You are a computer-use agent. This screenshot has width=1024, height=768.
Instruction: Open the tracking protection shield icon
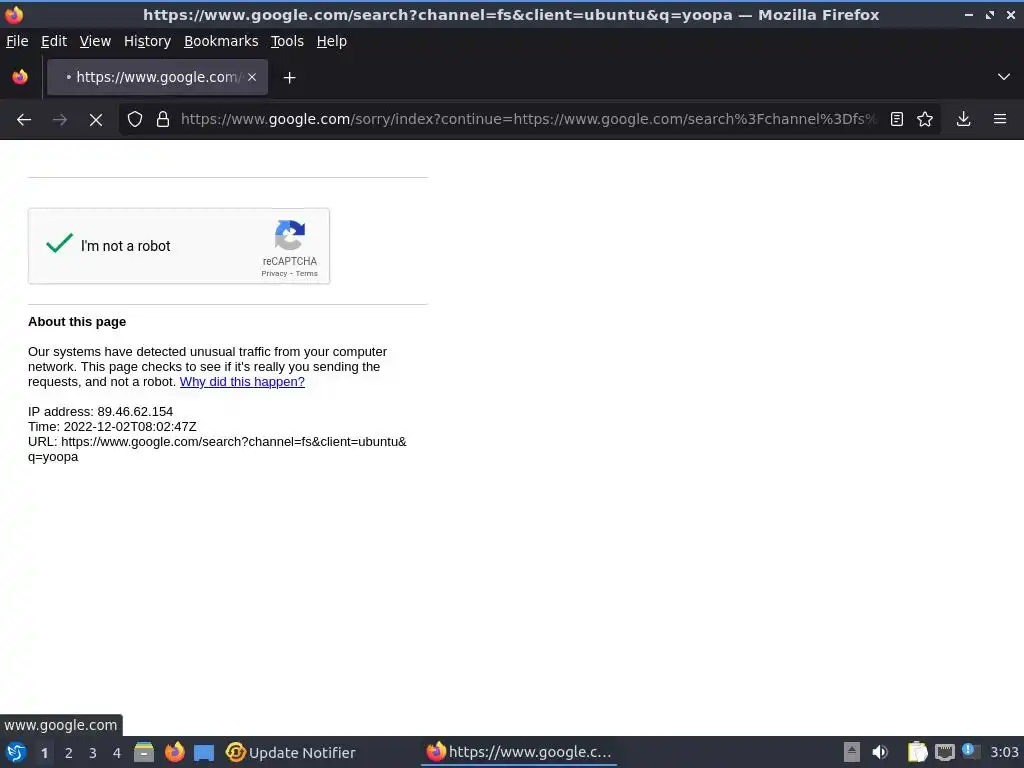(135, 119)
